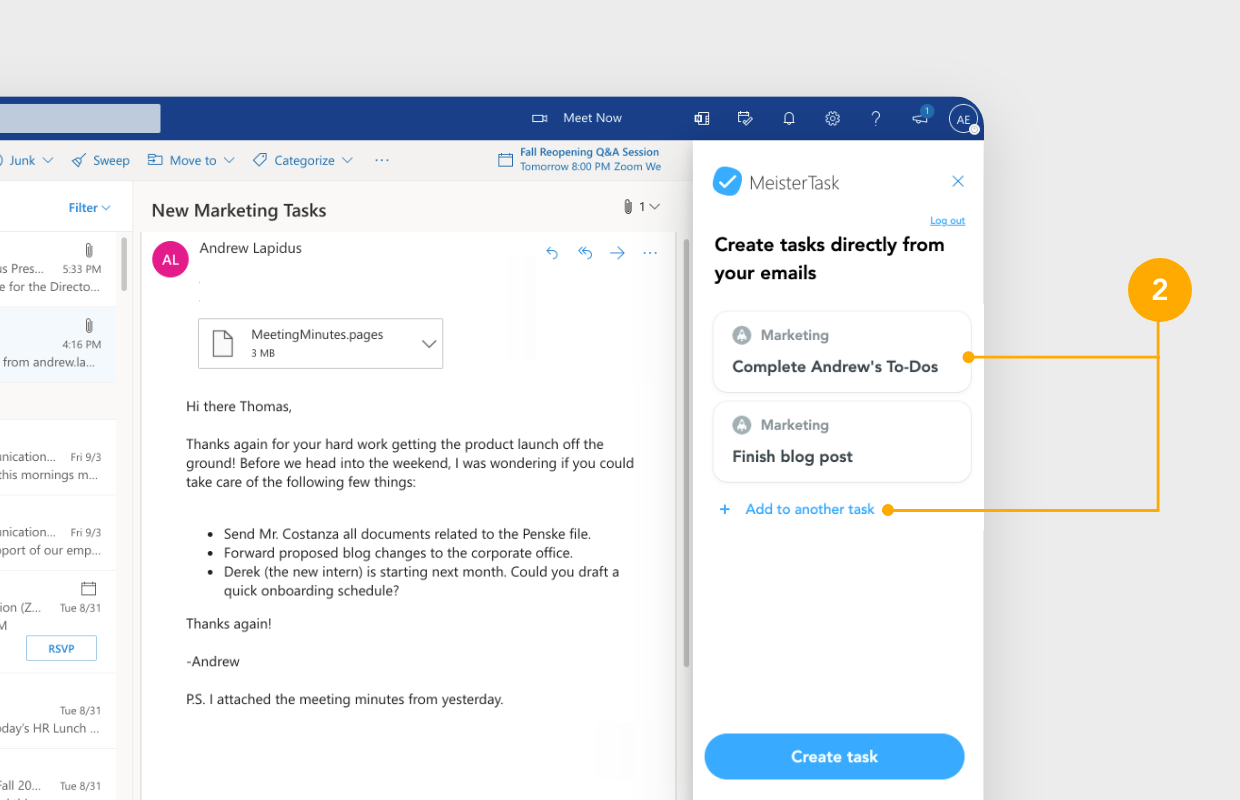The width and height of the screenshot is (1240, 800).
Task: Select the Finish blog post task card
Action: [842, 442]
